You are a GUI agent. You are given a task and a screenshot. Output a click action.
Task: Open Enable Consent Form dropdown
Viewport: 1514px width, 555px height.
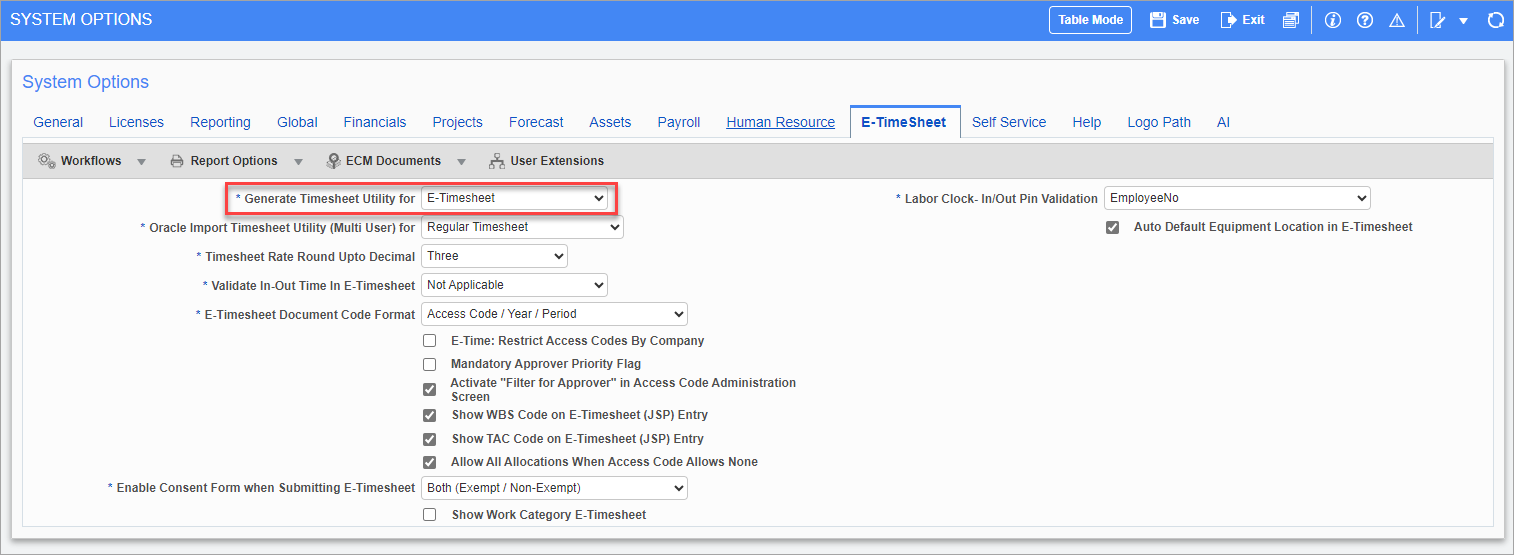pyautogui.click(x=554, y=488)
